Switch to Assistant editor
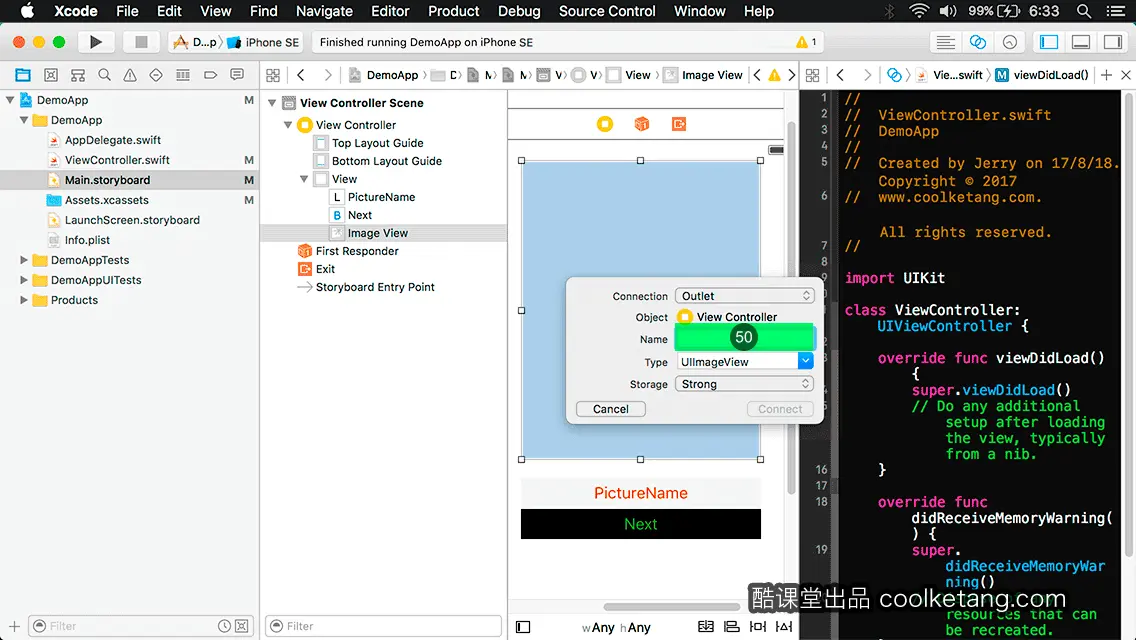The image size is (1136, 640). 977,42
